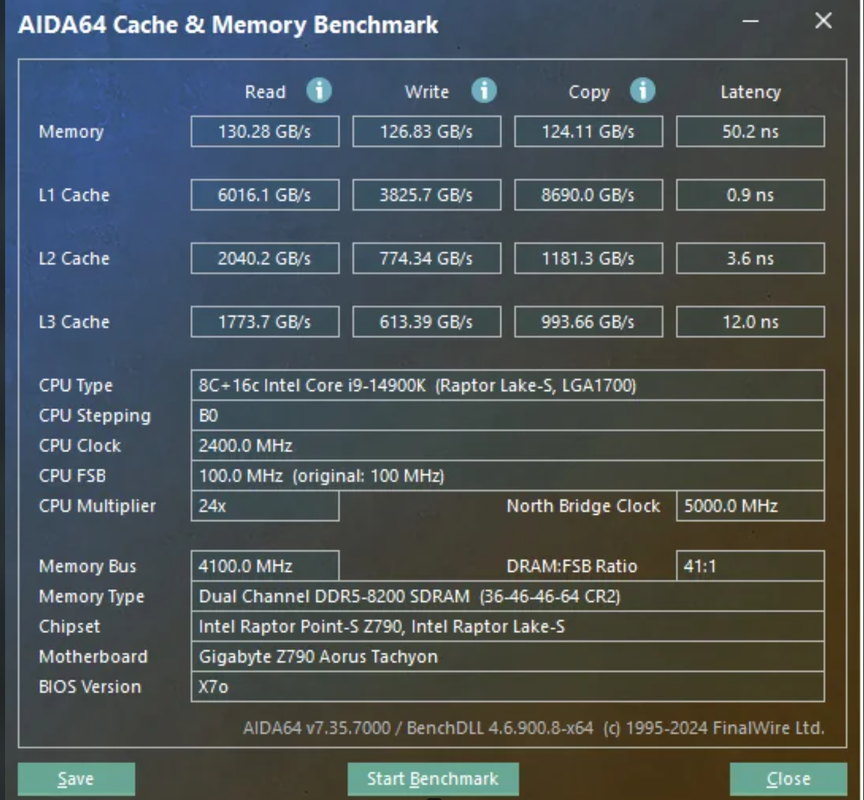Minimize the AIDA64 benchmark window
The image size is (864, 800).
(750, 21)
